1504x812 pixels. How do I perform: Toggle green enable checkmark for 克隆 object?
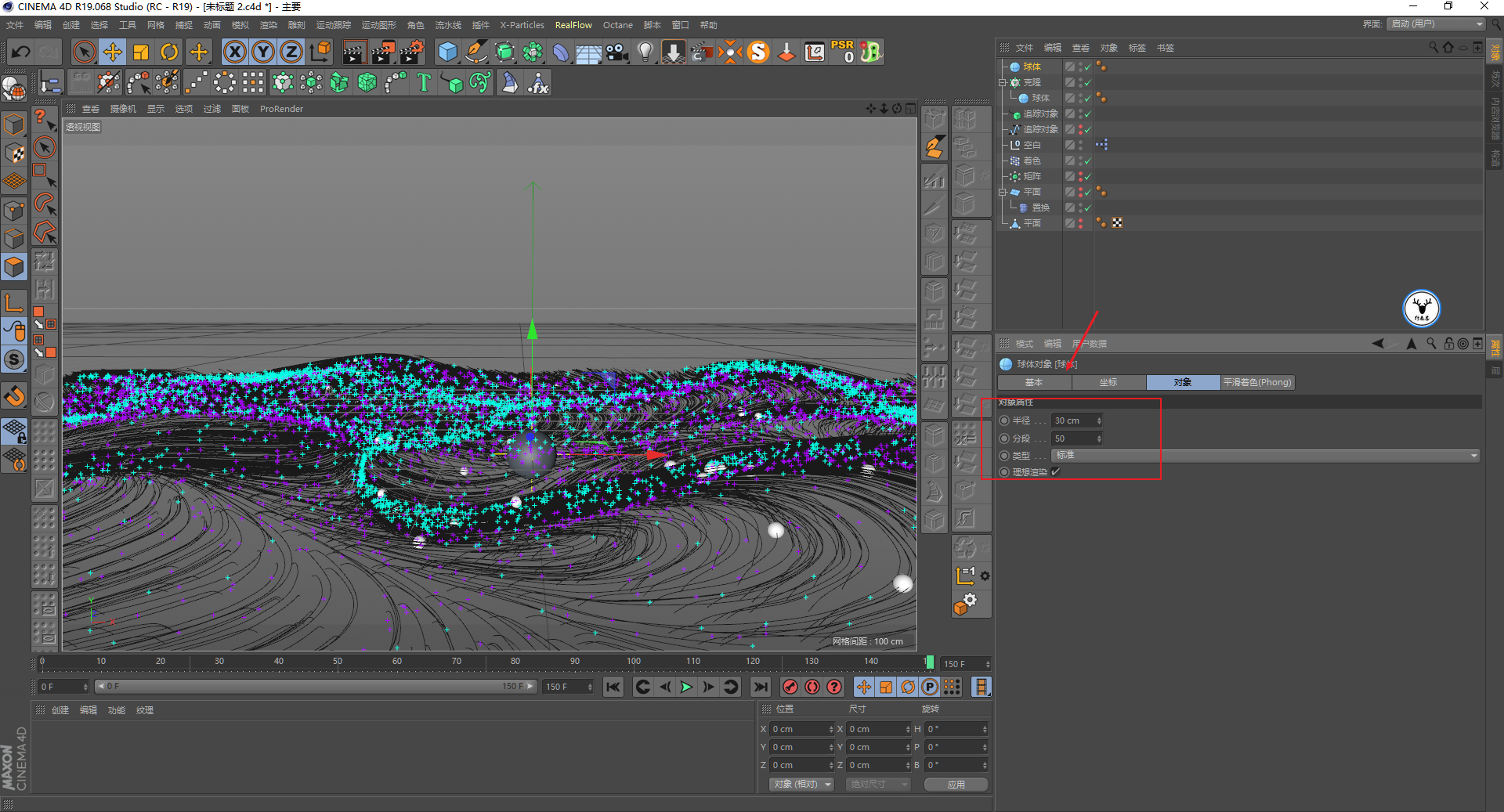pyautogui.click(x=1088, y=82)
